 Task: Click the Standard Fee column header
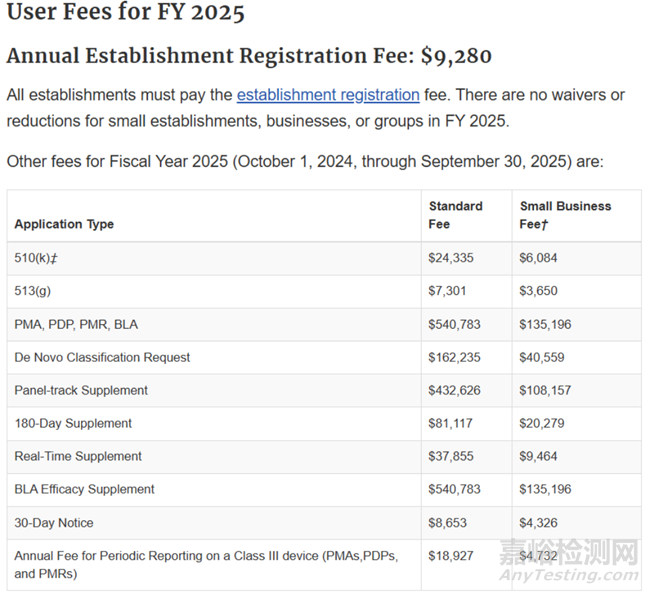(x=455, y=215)
